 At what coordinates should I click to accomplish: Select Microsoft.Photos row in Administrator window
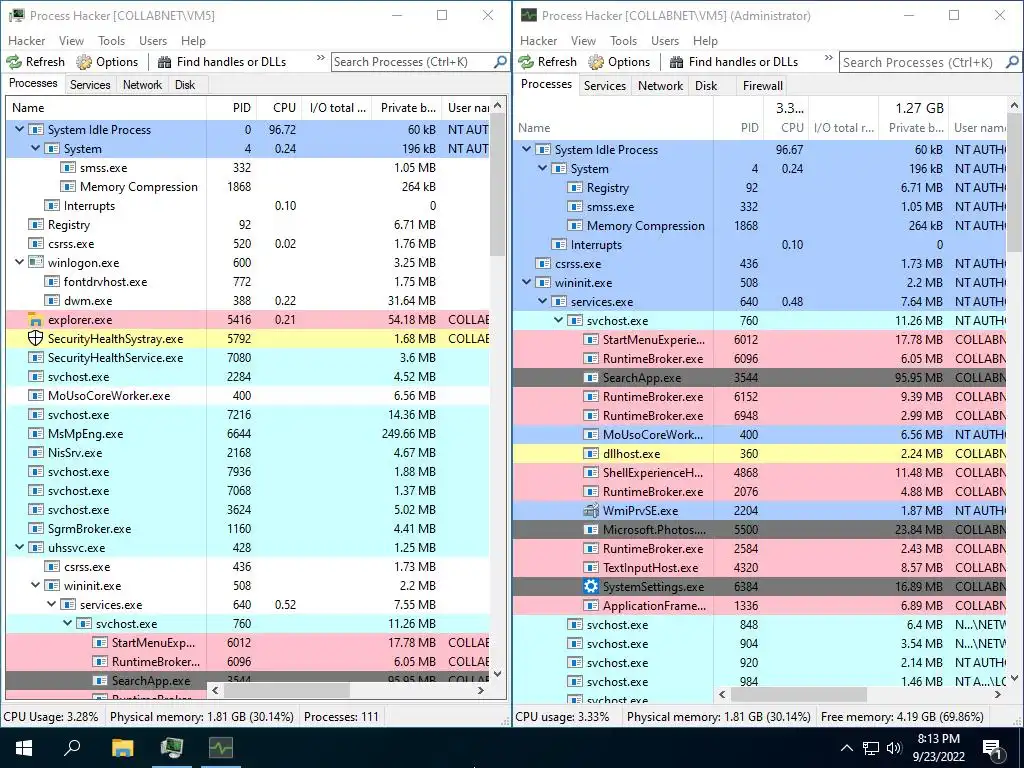point(760,530)
